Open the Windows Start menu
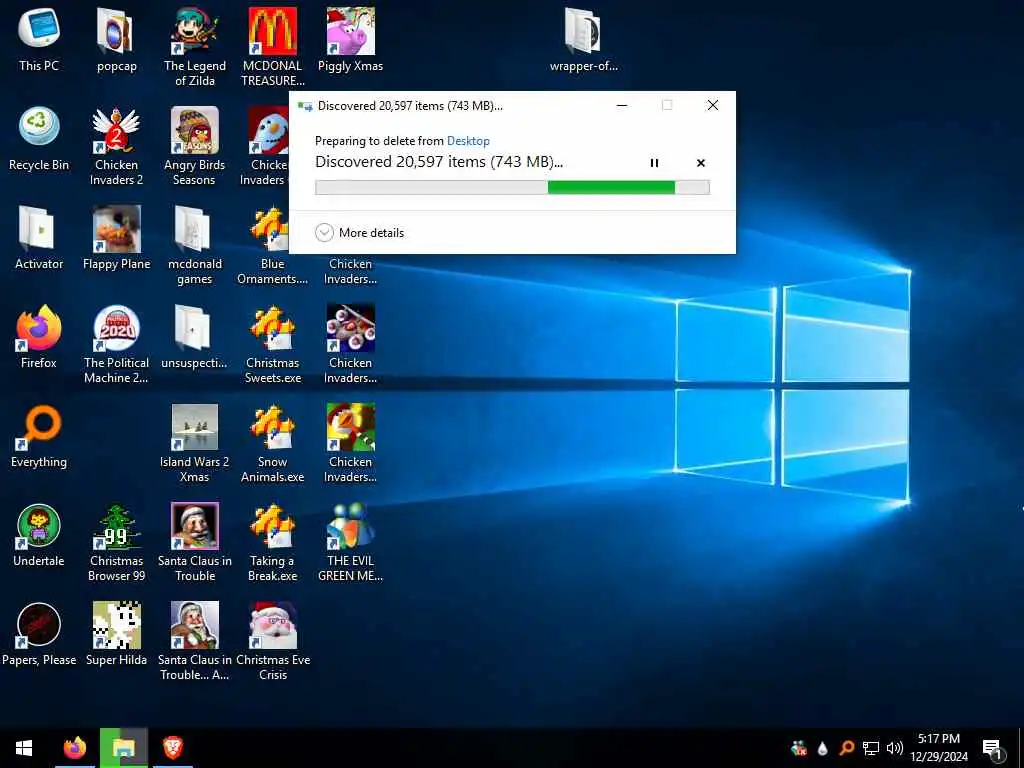Image resolution: width=1024 pixels, height=768 pixels. coord(24,748)
